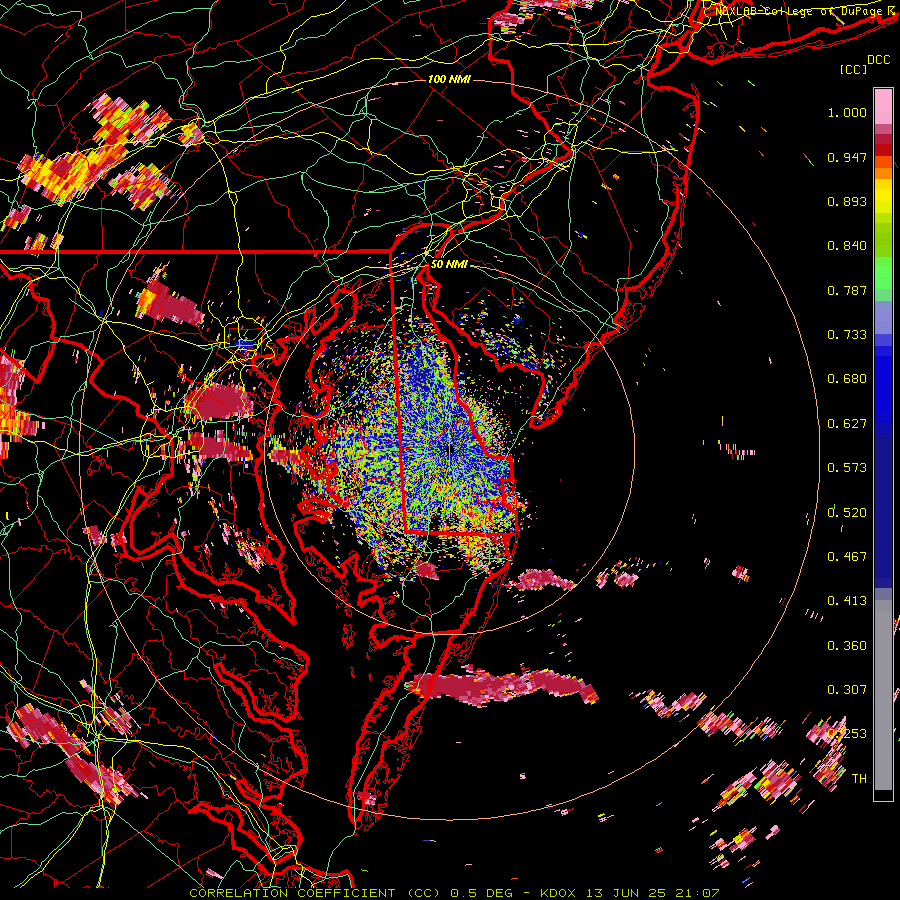Click the 100 NMI range ring label

(449, 79)
